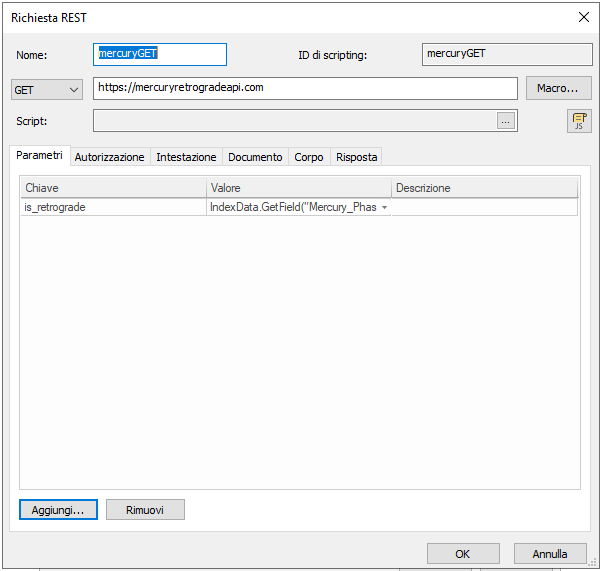This screenshot has height=571, width=603.
Task: Click the Valore column header
Action: (x=299, y=188)
